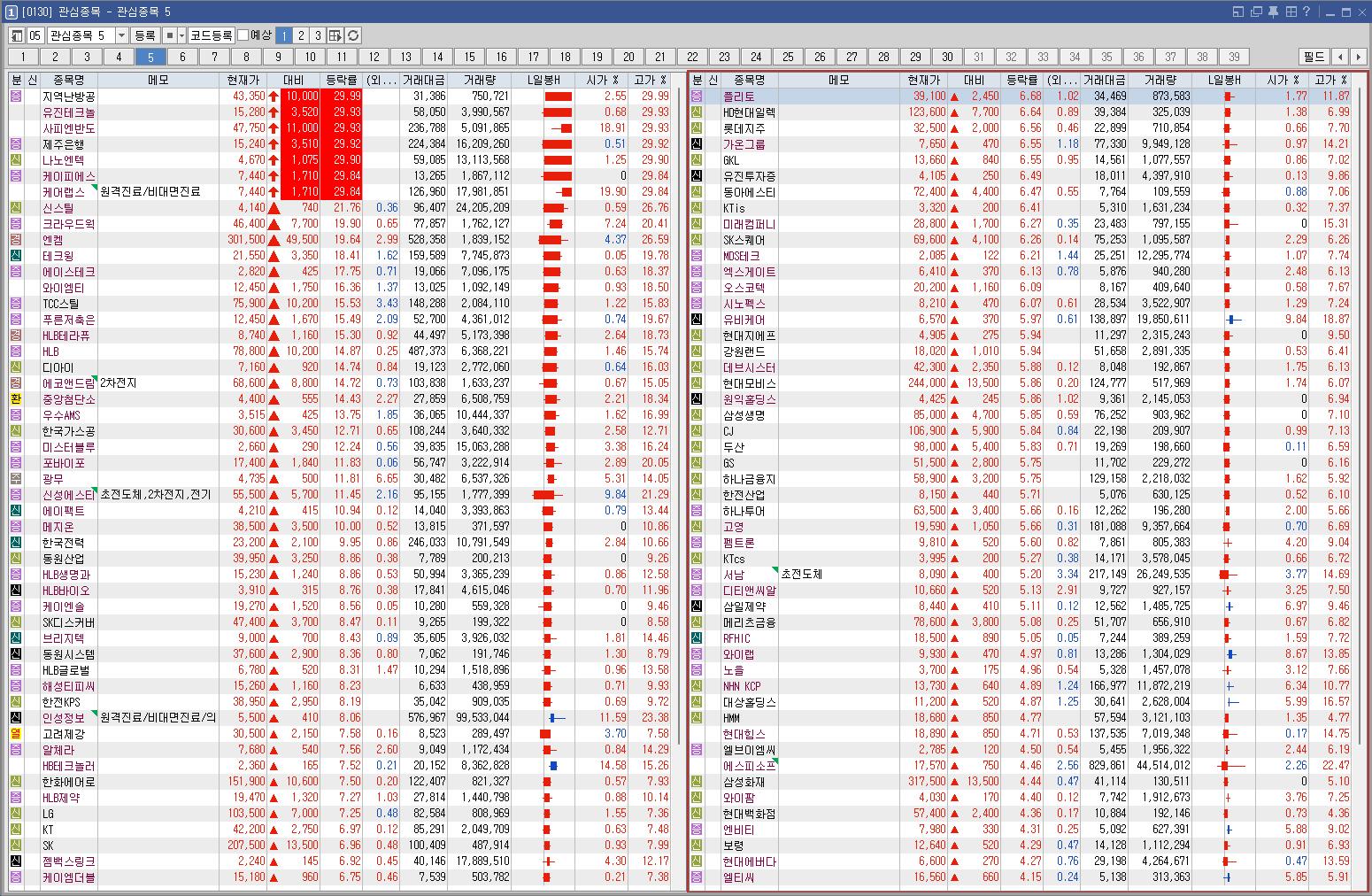Image resolution: width=1372 pixels, height=896 pixels.
Task: Pin the window with the pushpin icon
Action: click(1274, 12)
